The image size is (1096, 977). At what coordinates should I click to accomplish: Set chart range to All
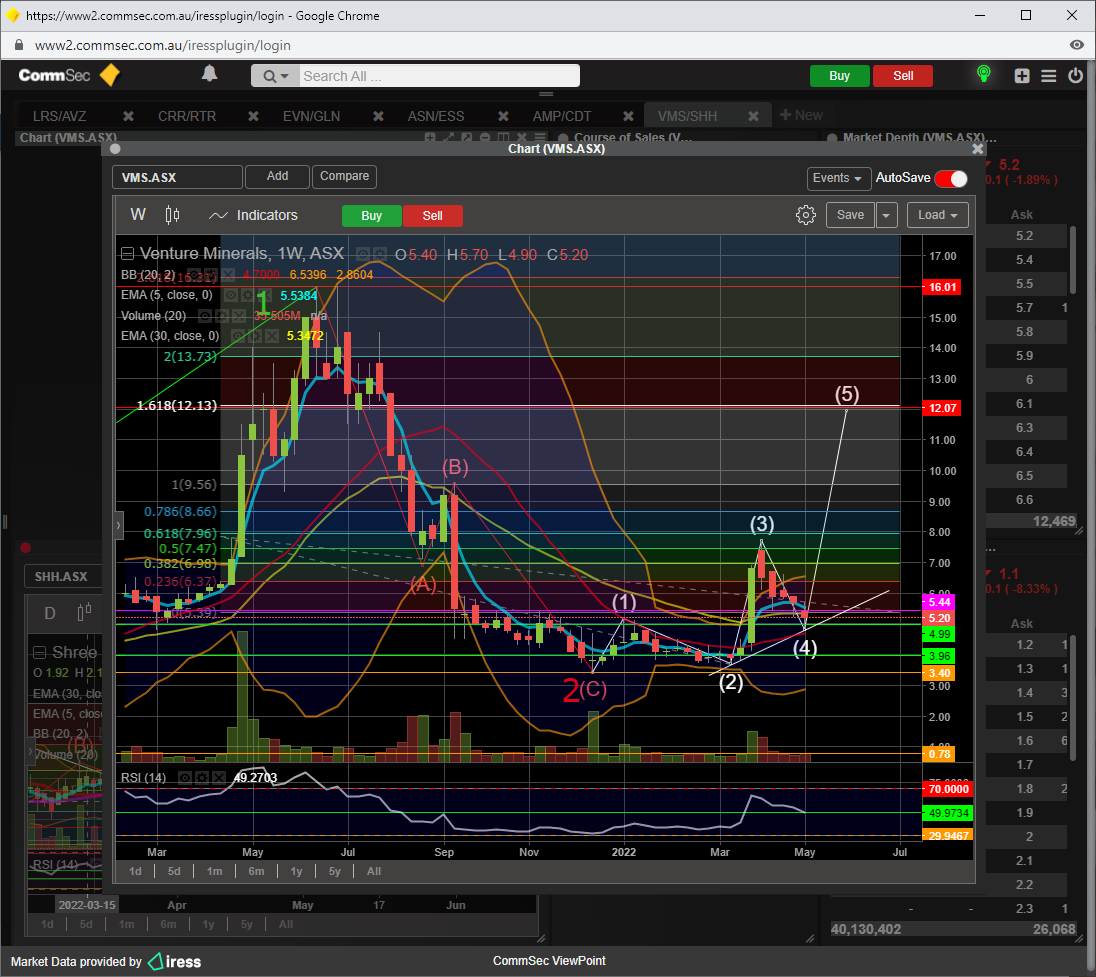coord(374,871)
